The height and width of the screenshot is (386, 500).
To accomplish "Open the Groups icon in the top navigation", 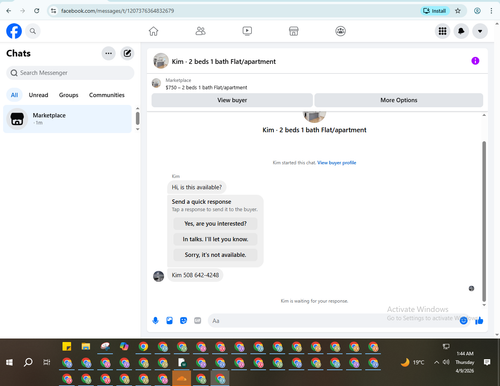I will [340, 31].
